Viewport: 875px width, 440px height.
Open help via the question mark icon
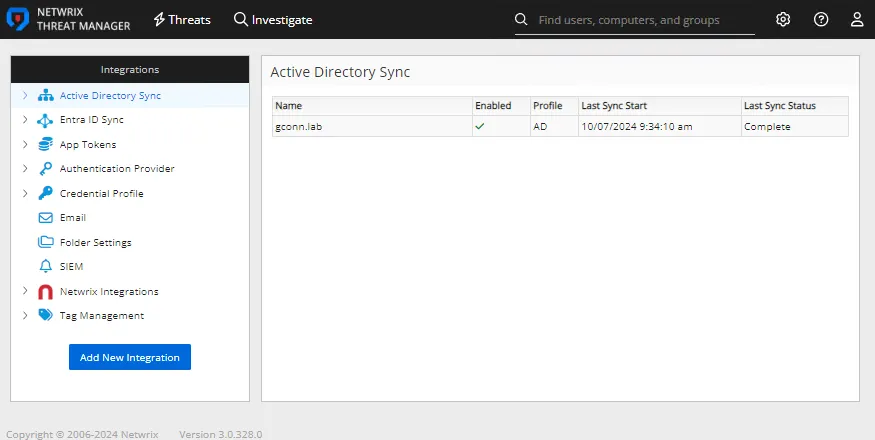tap(821, 20)
